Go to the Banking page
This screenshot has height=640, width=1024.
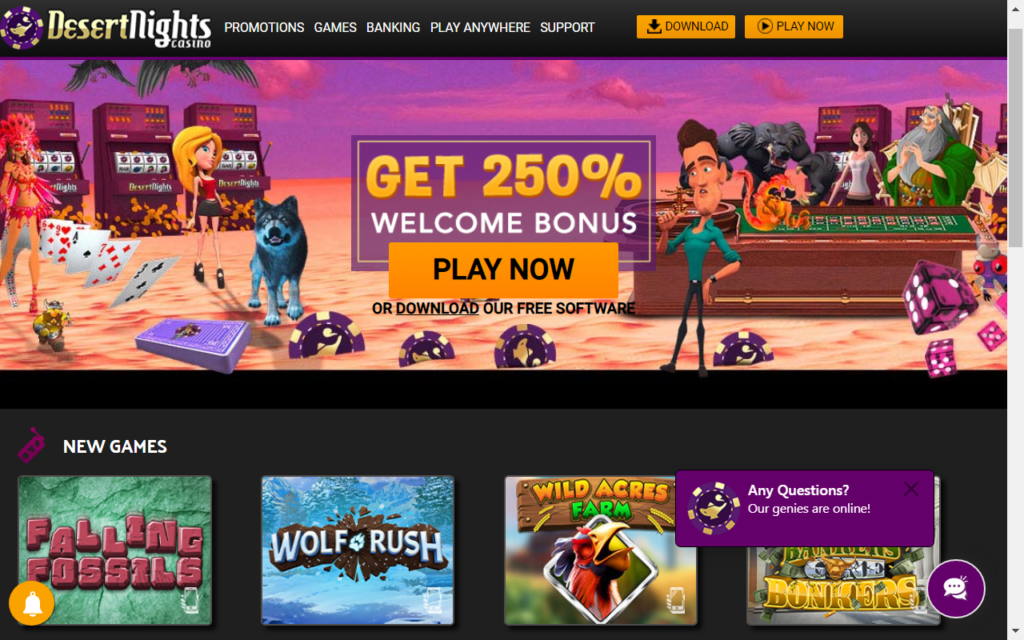[393, 27]
